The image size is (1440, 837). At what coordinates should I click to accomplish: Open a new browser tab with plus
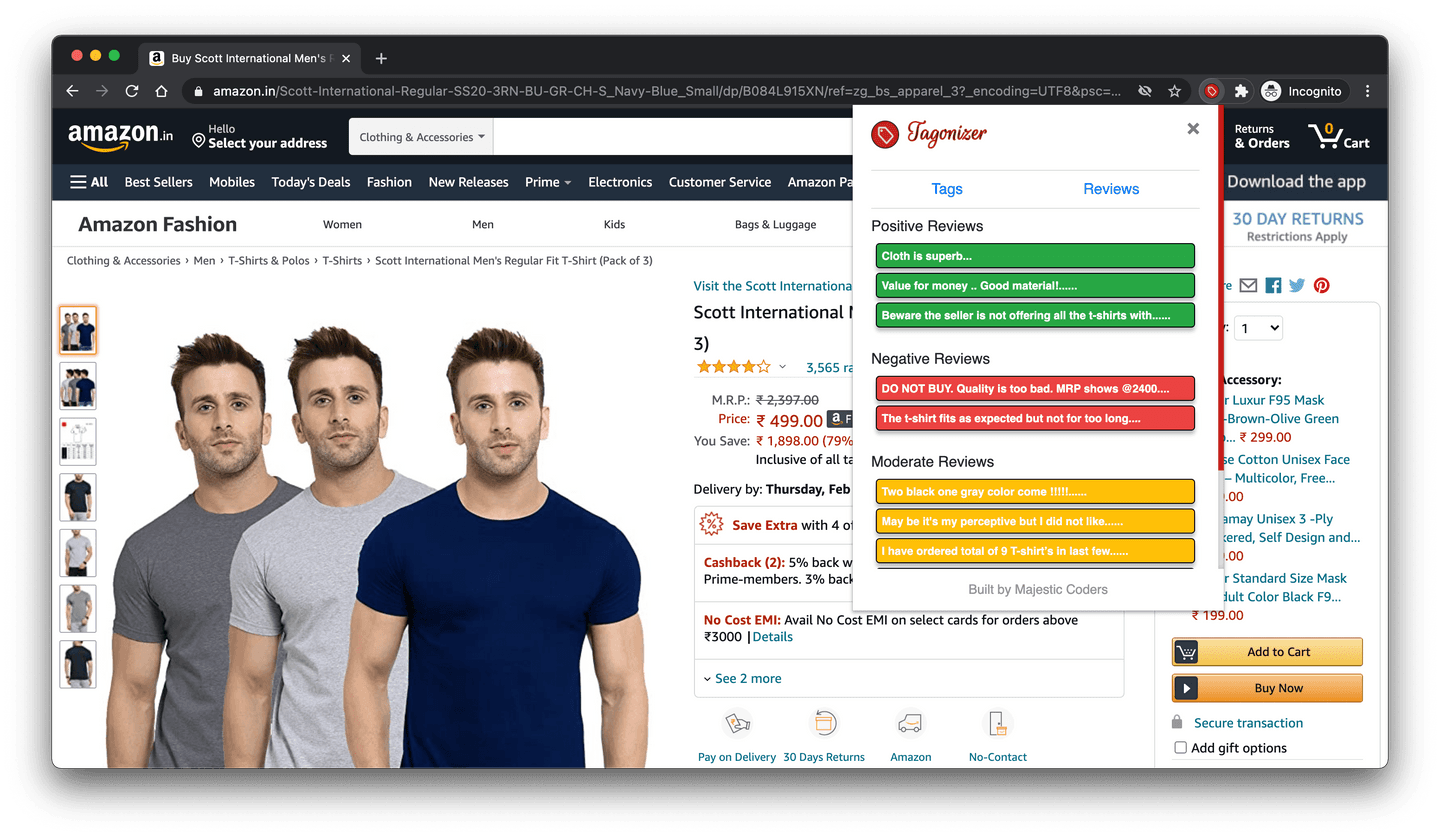click(x=381, y=58)
